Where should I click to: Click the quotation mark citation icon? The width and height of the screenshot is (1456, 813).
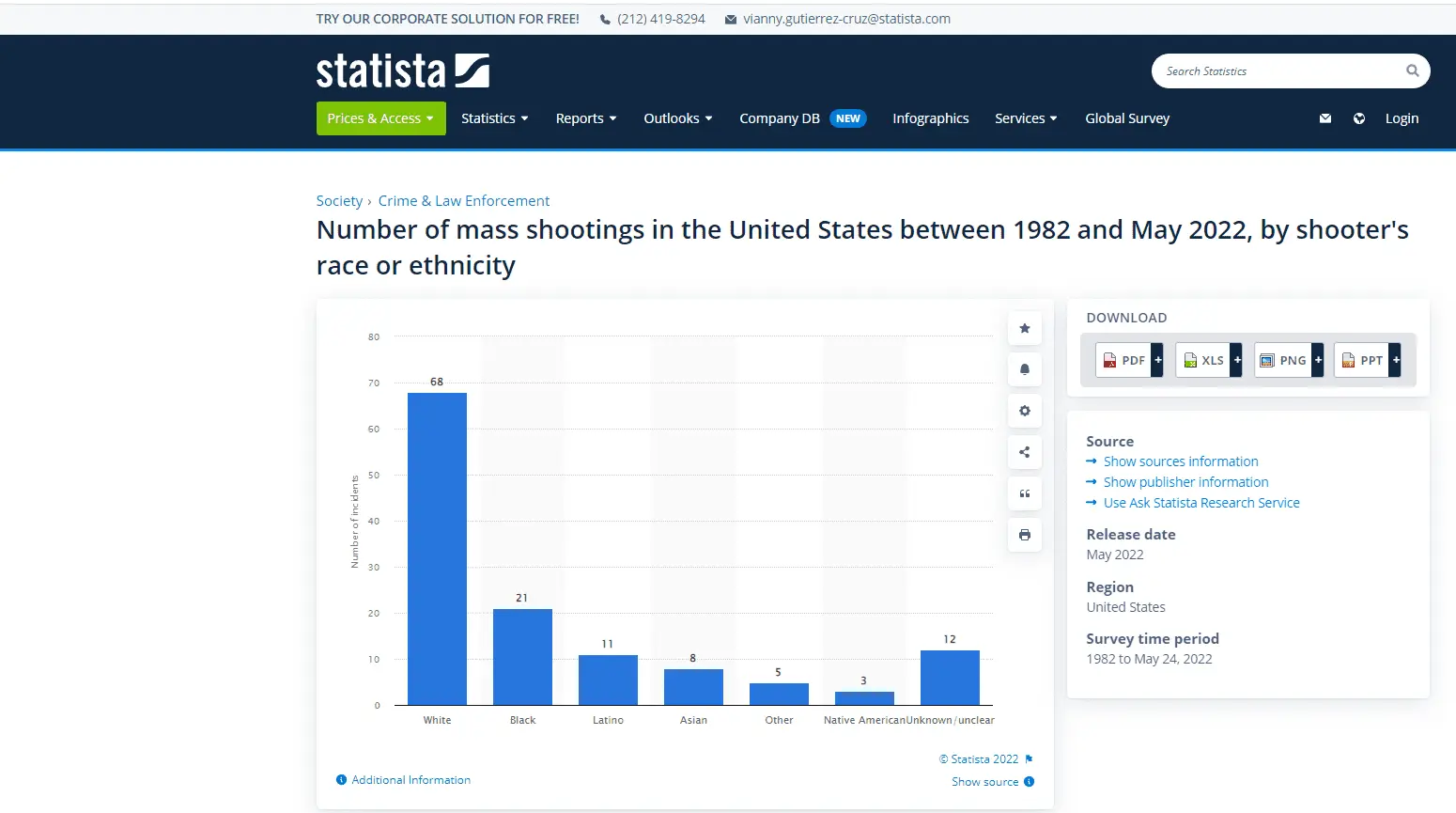pos(1024,493)
